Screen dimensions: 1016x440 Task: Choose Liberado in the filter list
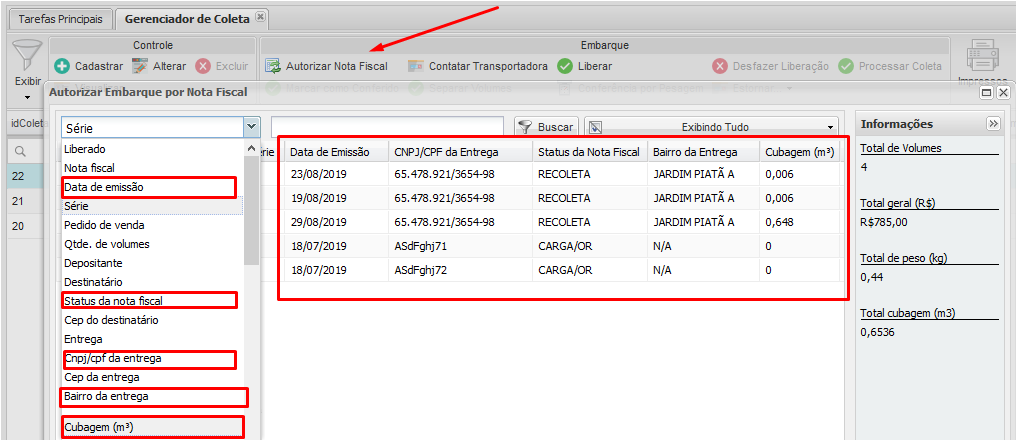152,149
